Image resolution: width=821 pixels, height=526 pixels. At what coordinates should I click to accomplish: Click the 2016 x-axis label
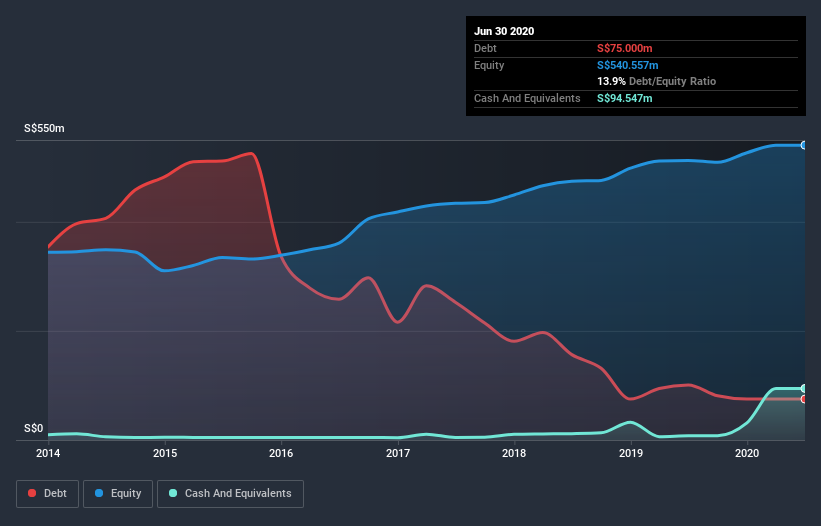click(281, 453)
